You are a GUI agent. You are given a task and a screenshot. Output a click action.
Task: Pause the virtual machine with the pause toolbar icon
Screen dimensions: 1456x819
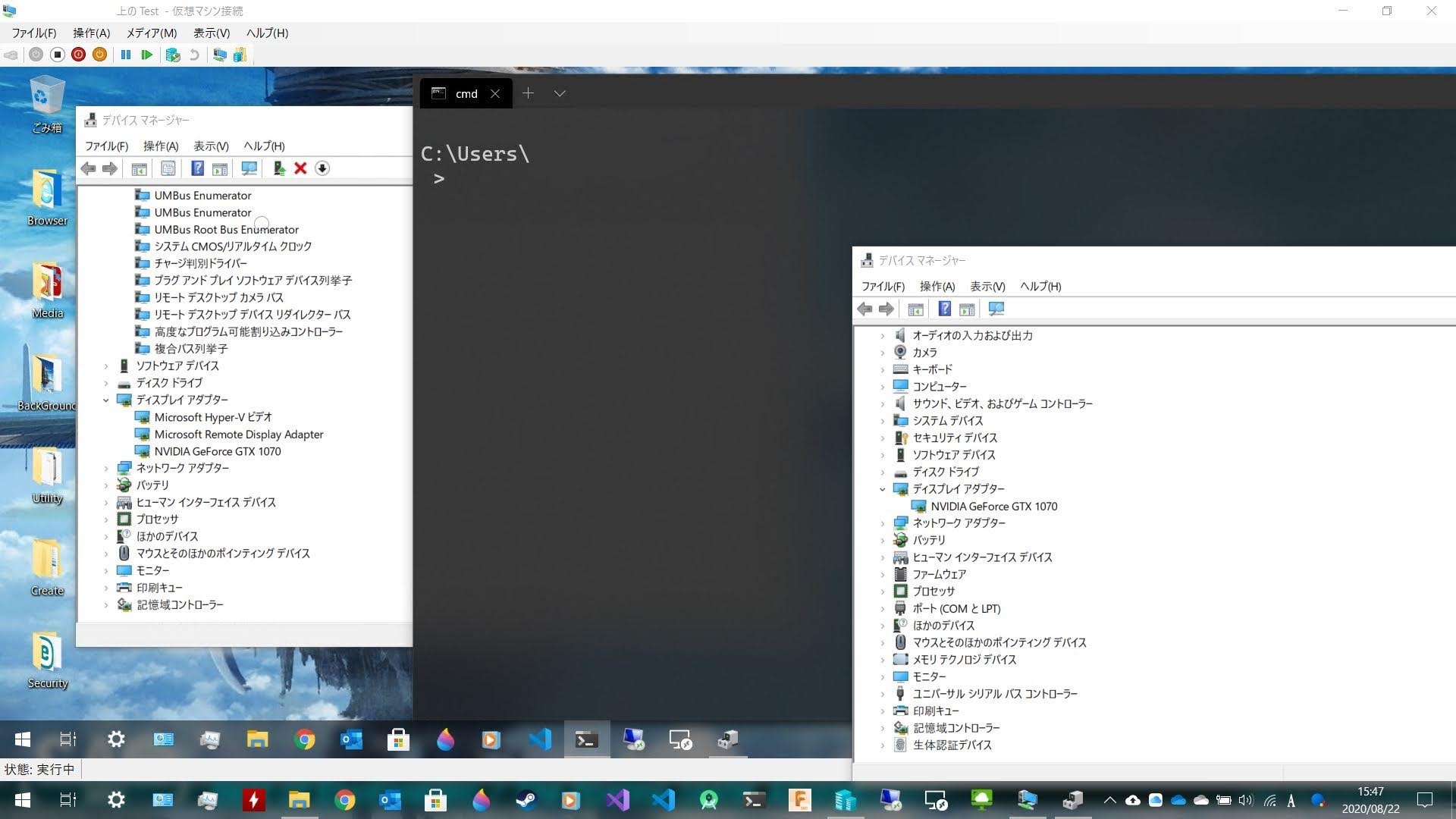[x=126, y=55]
